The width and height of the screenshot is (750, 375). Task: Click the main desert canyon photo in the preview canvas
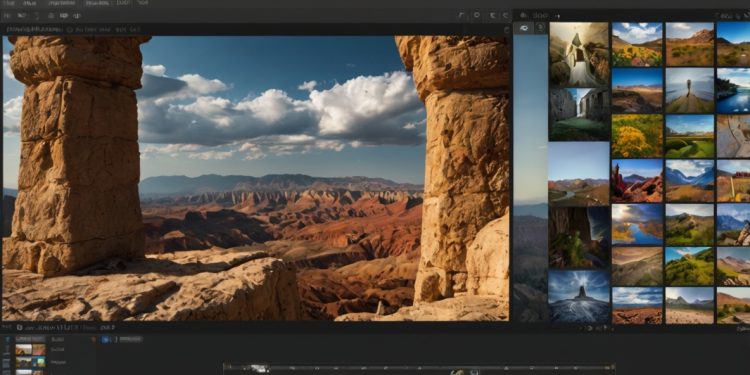coord(255,178)
